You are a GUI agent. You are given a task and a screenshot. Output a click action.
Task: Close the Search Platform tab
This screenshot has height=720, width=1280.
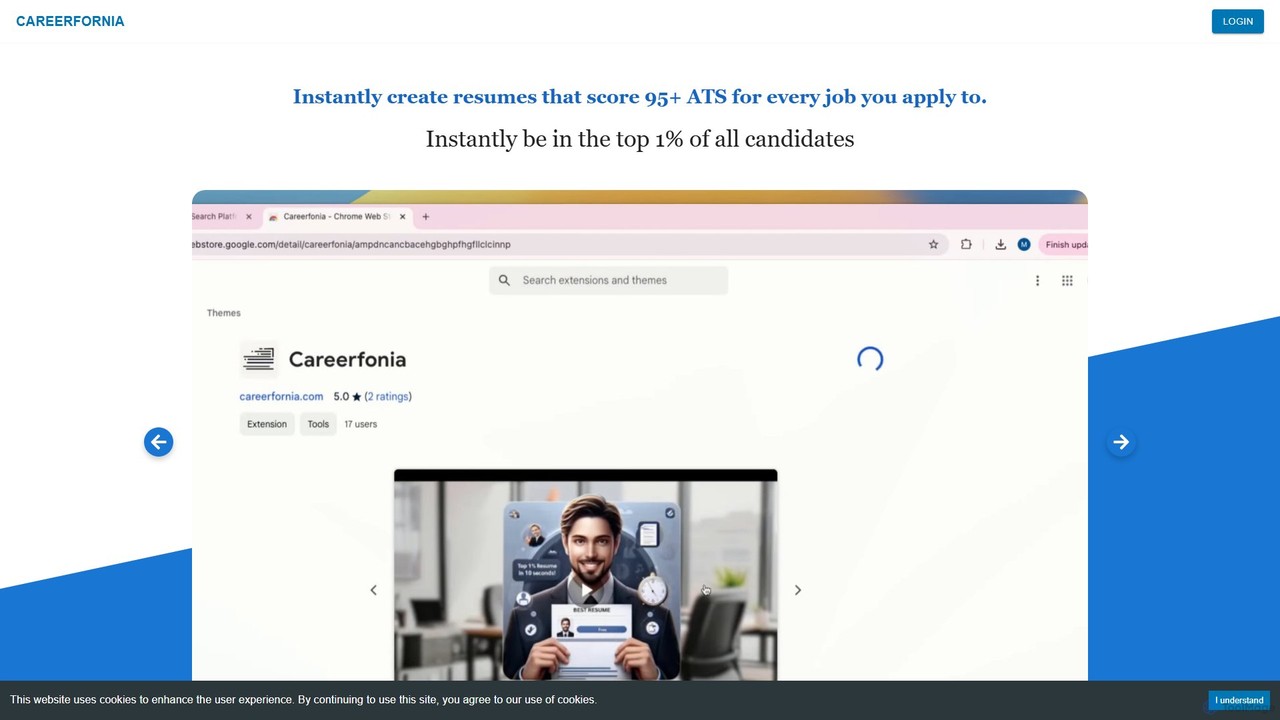[x=249, y=216]
